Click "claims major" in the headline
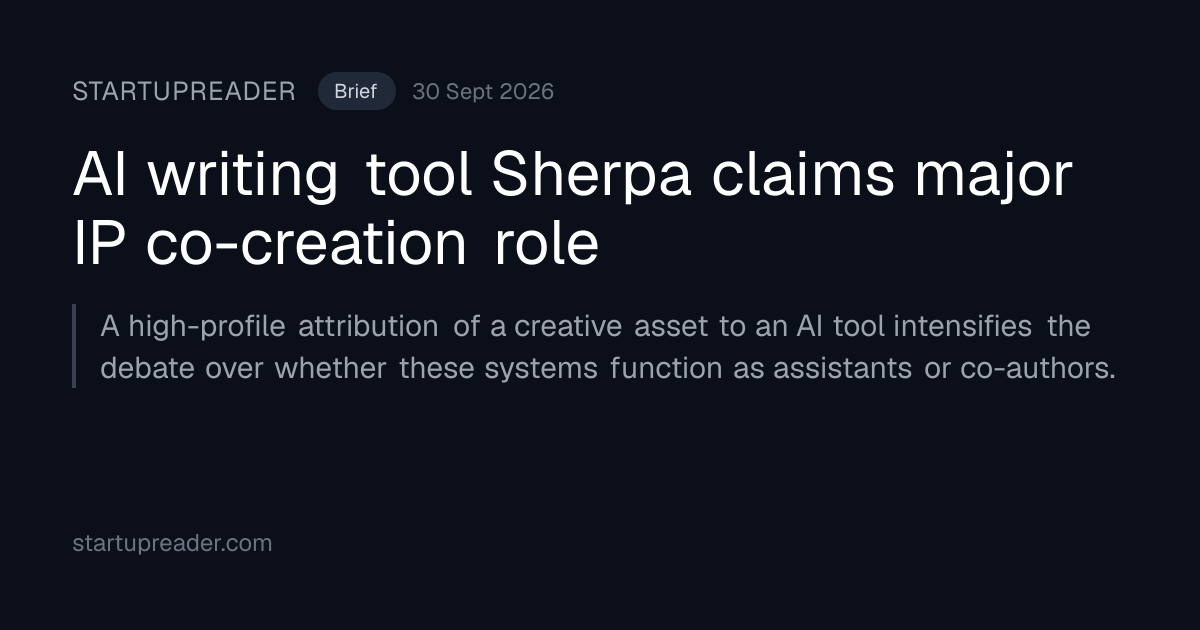The image size is (1200, 630). pos(893,176)
